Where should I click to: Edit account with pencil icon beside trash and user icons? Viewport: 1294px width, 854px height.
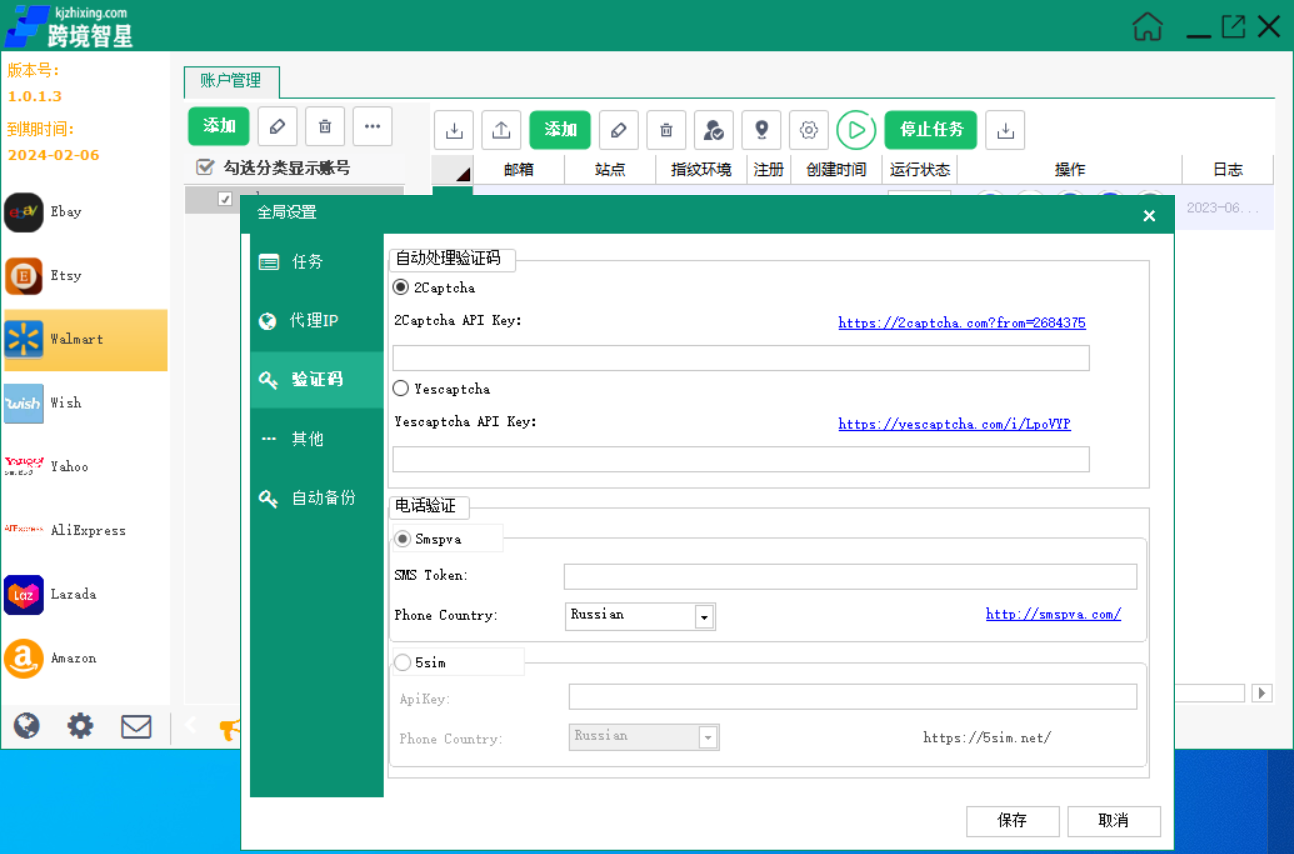[619, 130]
